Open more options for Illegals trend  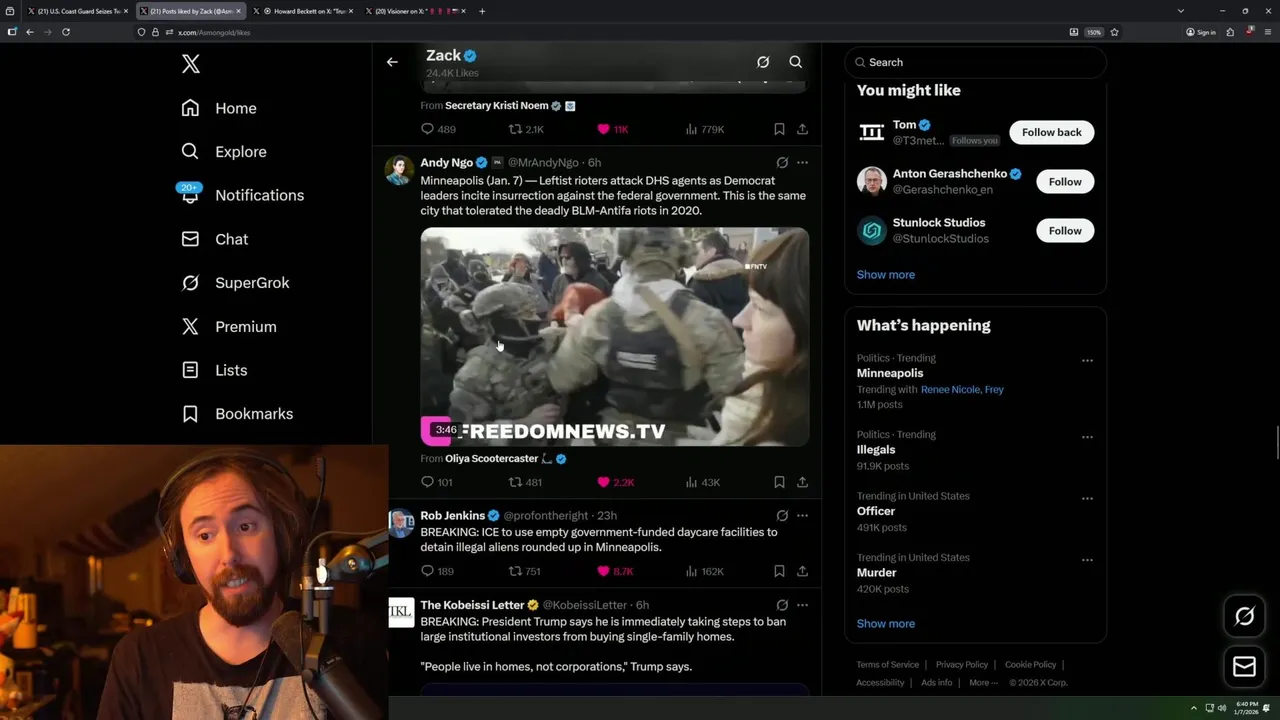[x=1087, y=437]
